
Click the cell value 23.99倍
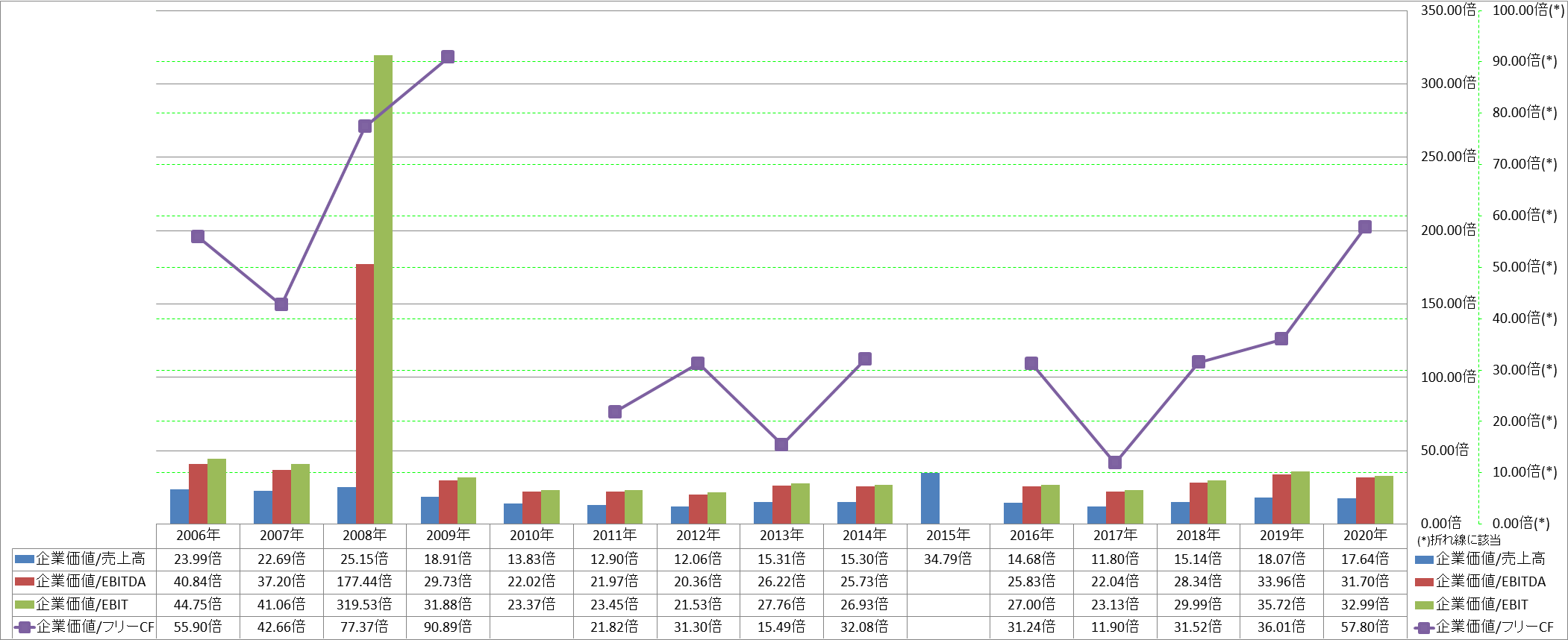[198, 559]
